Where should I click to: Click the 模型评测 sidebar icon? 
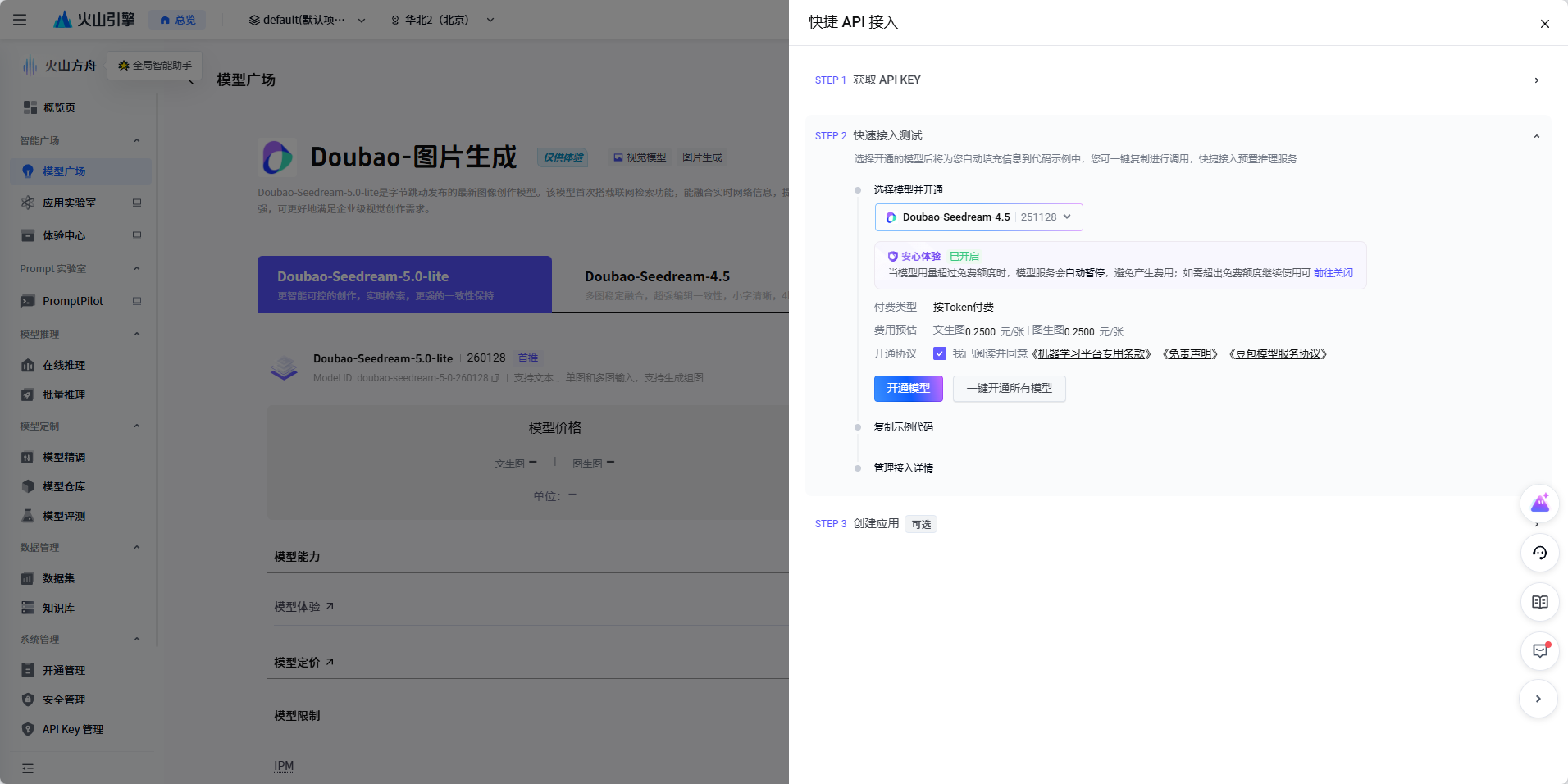28,516
